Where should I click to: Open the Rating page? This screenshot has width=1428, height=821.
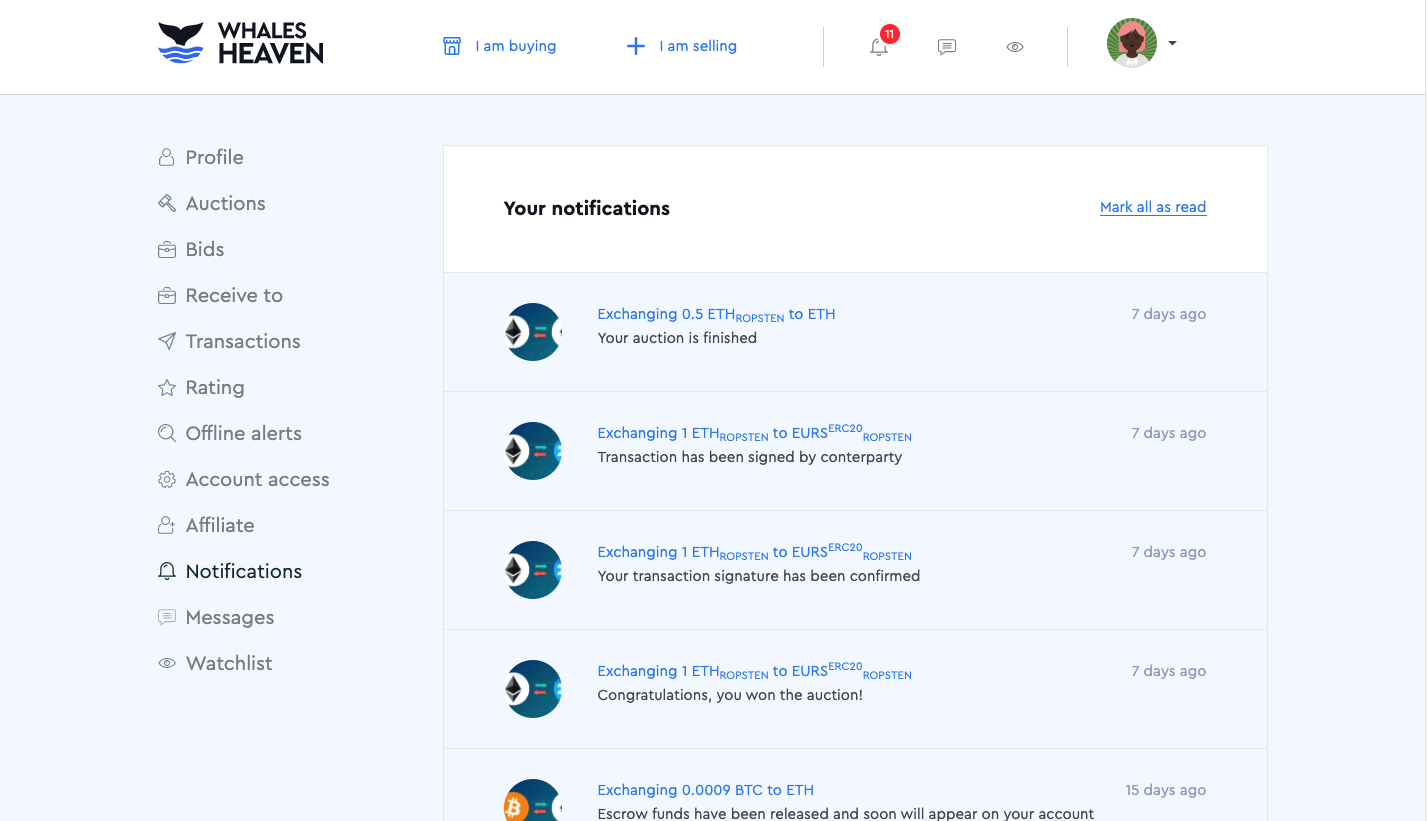(x=215, y=387)
